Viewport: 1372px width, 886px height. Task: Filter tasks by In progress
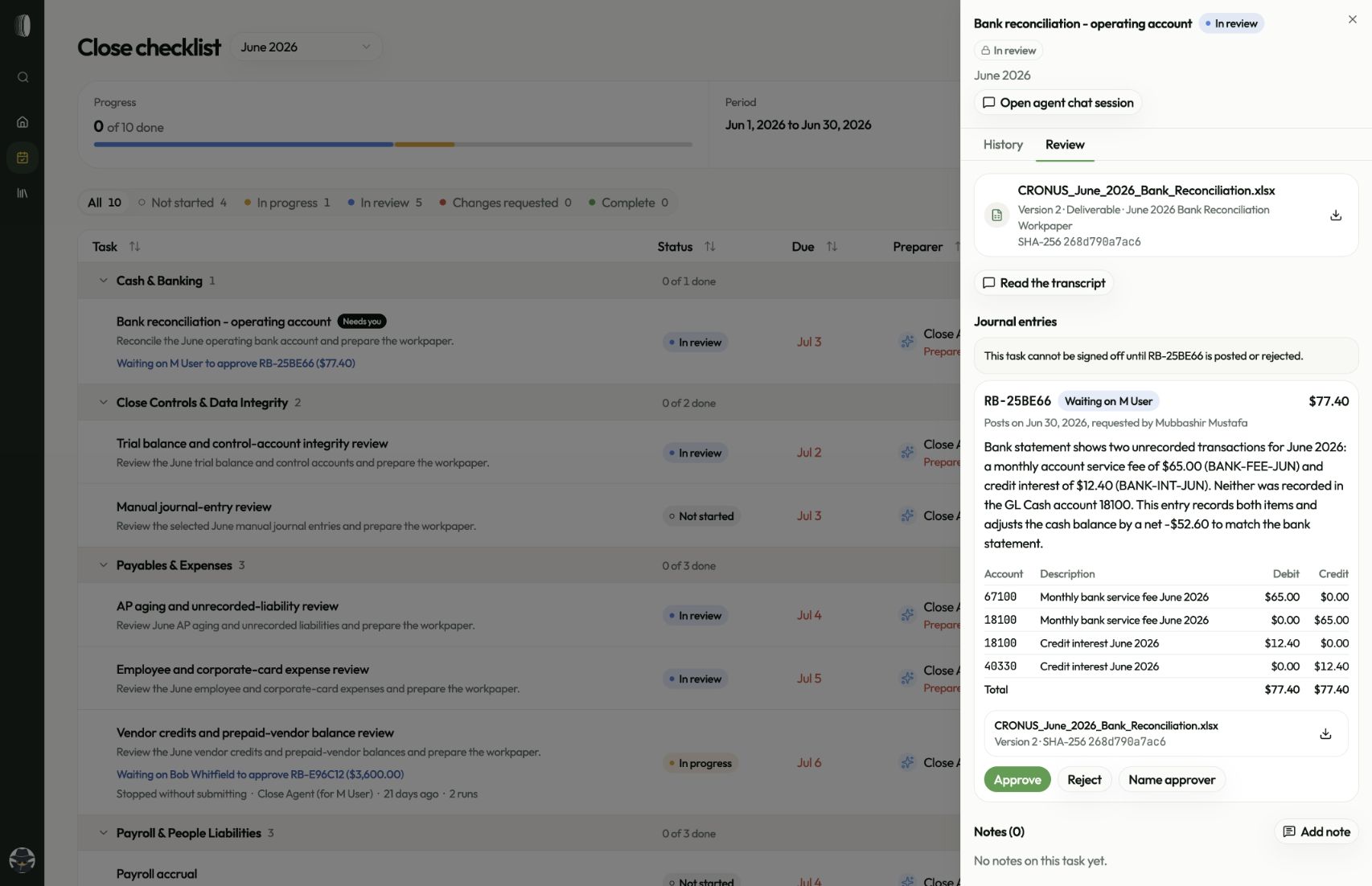coord(287,203)
